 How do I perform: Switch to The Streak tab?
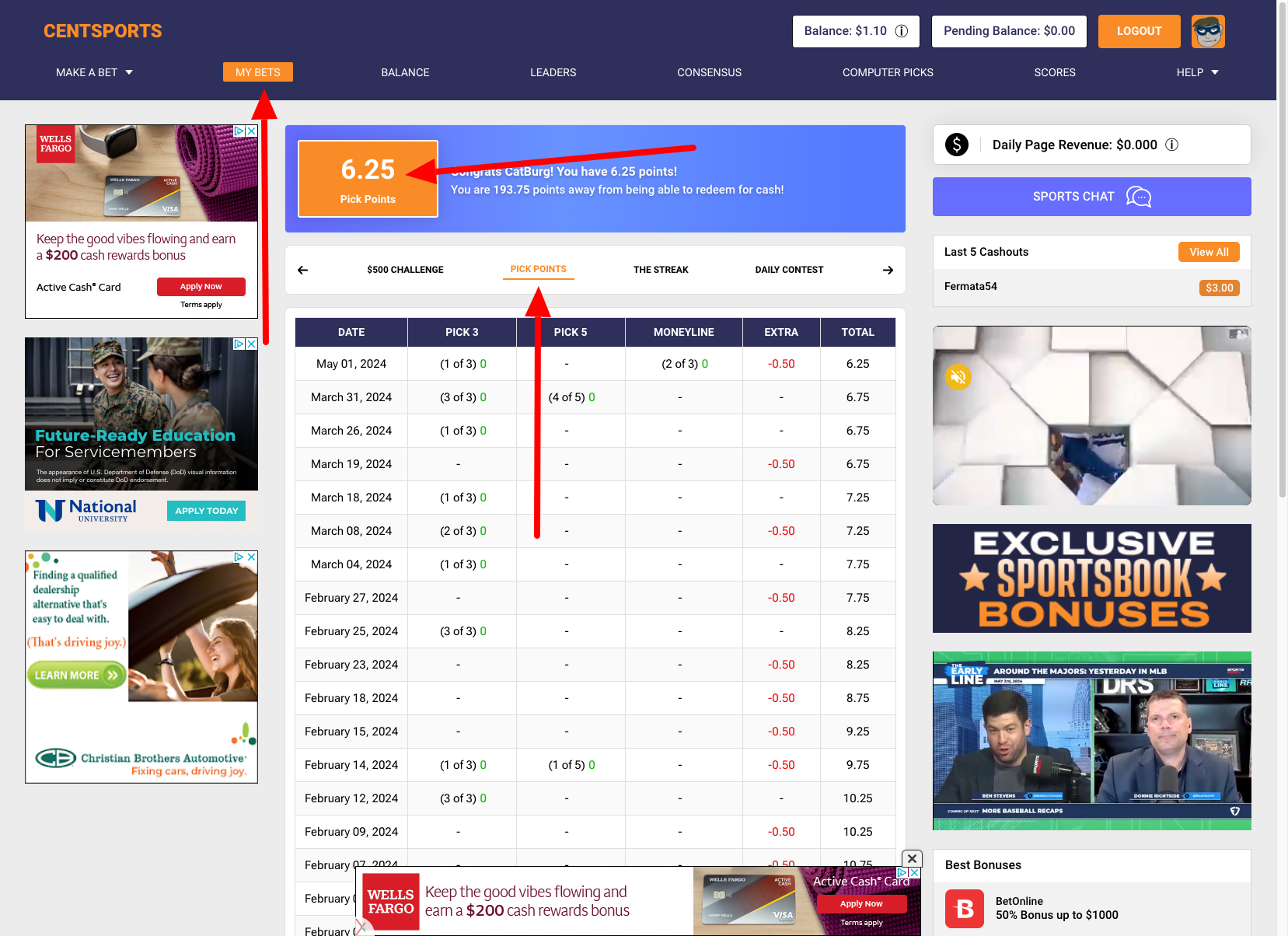point(661,270)
